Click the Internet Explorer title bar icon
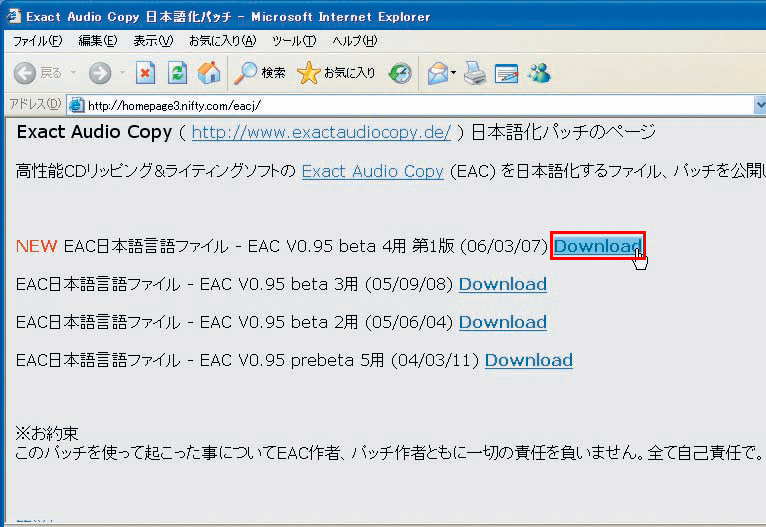The height and width of the screenshot is (527, 766). pos(13,16)
